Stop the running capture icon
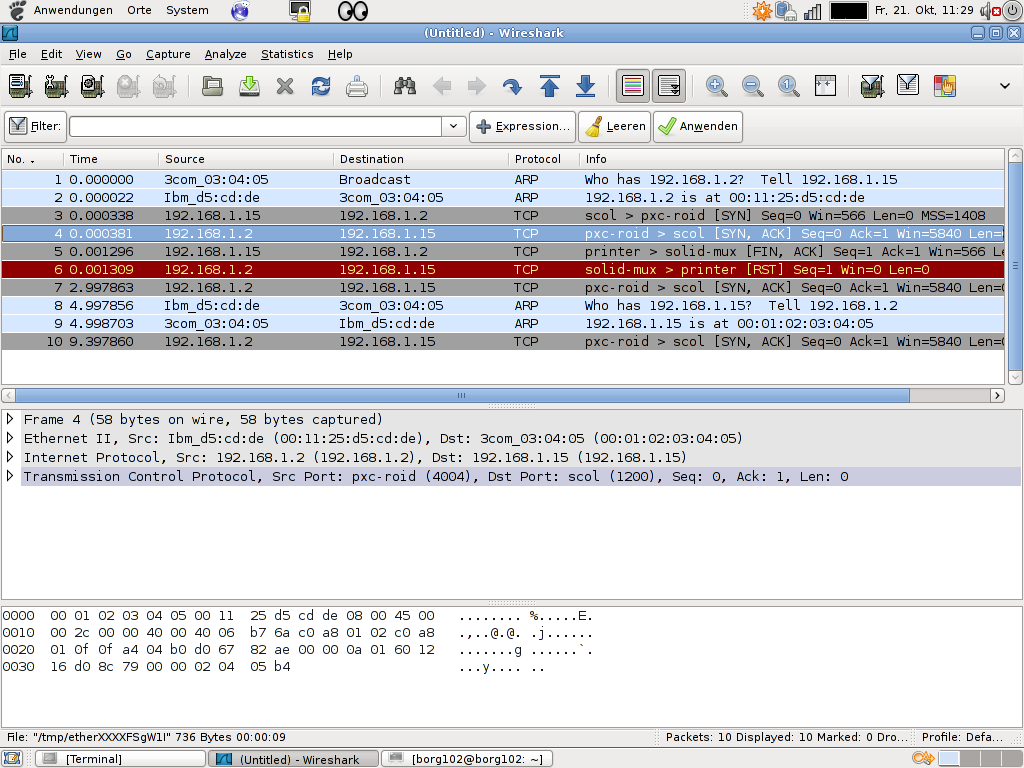This screenshot has height=768, width=1024. pos(128,86)
